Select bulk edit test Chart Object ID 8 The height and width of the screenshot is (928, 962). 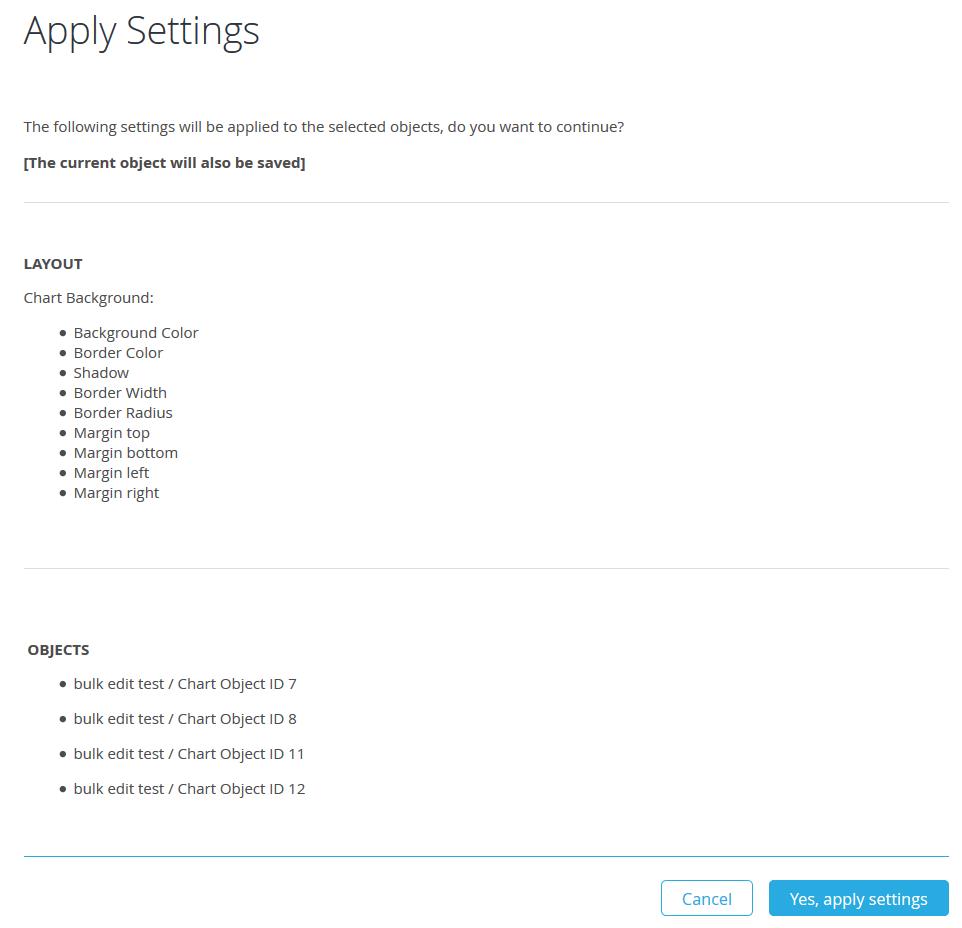pyautogui.click(x=185, y=719)
